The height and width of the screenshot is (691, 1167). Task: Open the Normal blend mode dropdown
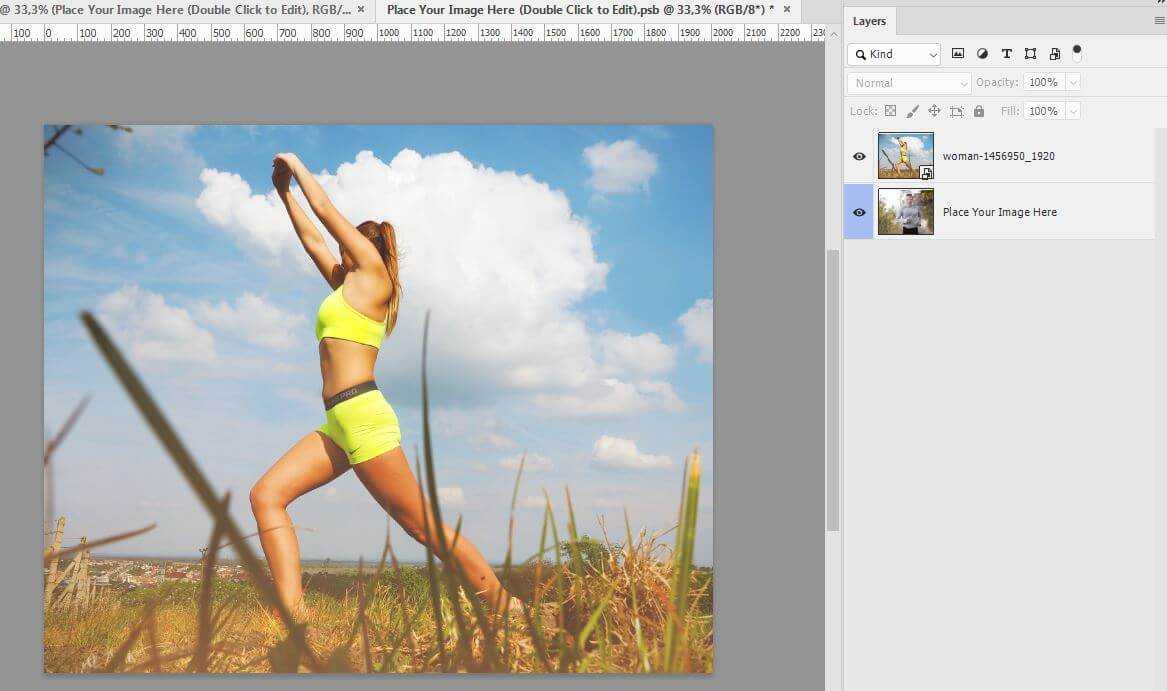[x=909, y=83]
